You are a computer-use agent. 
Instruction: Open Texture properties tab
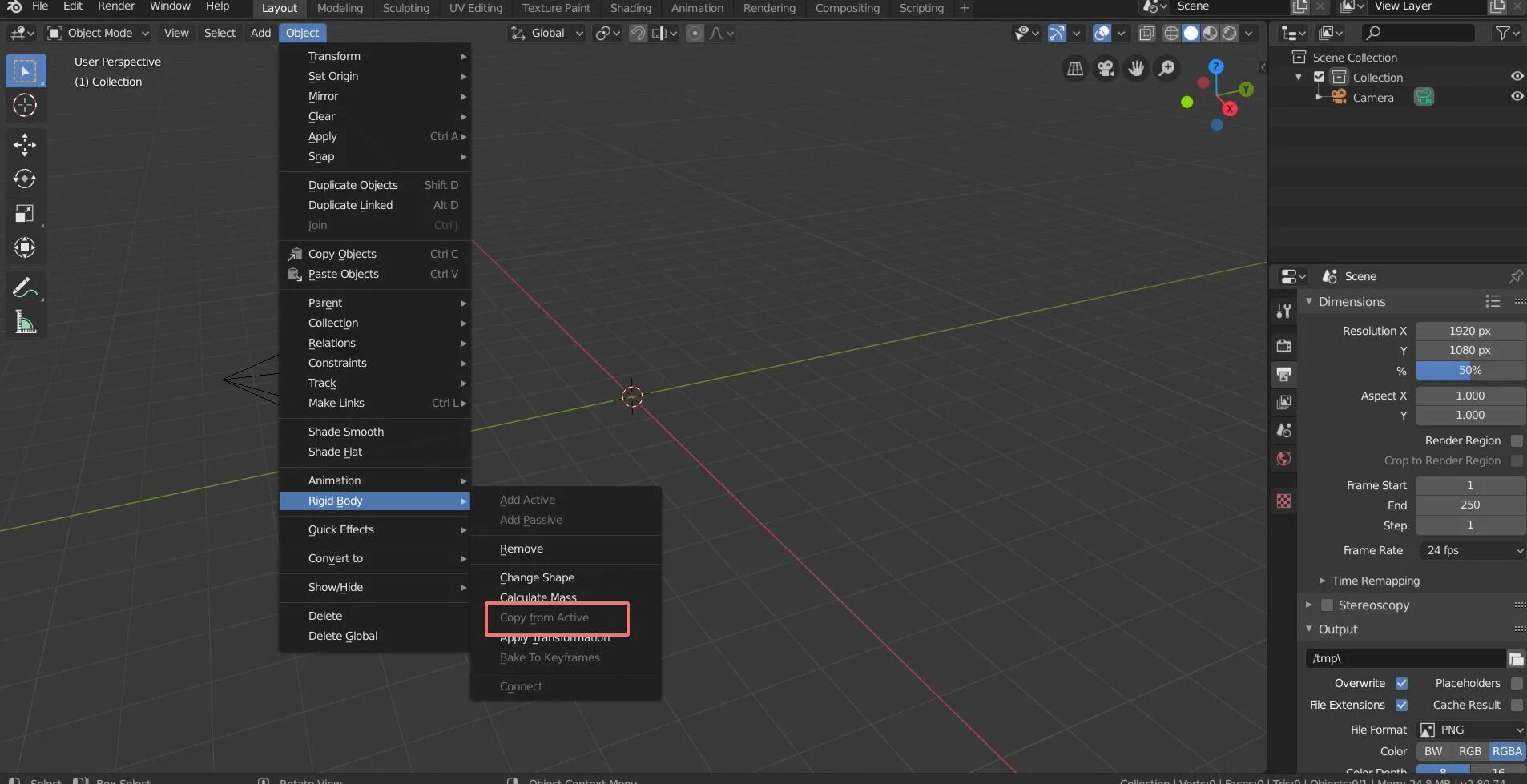coord(1283,501)
